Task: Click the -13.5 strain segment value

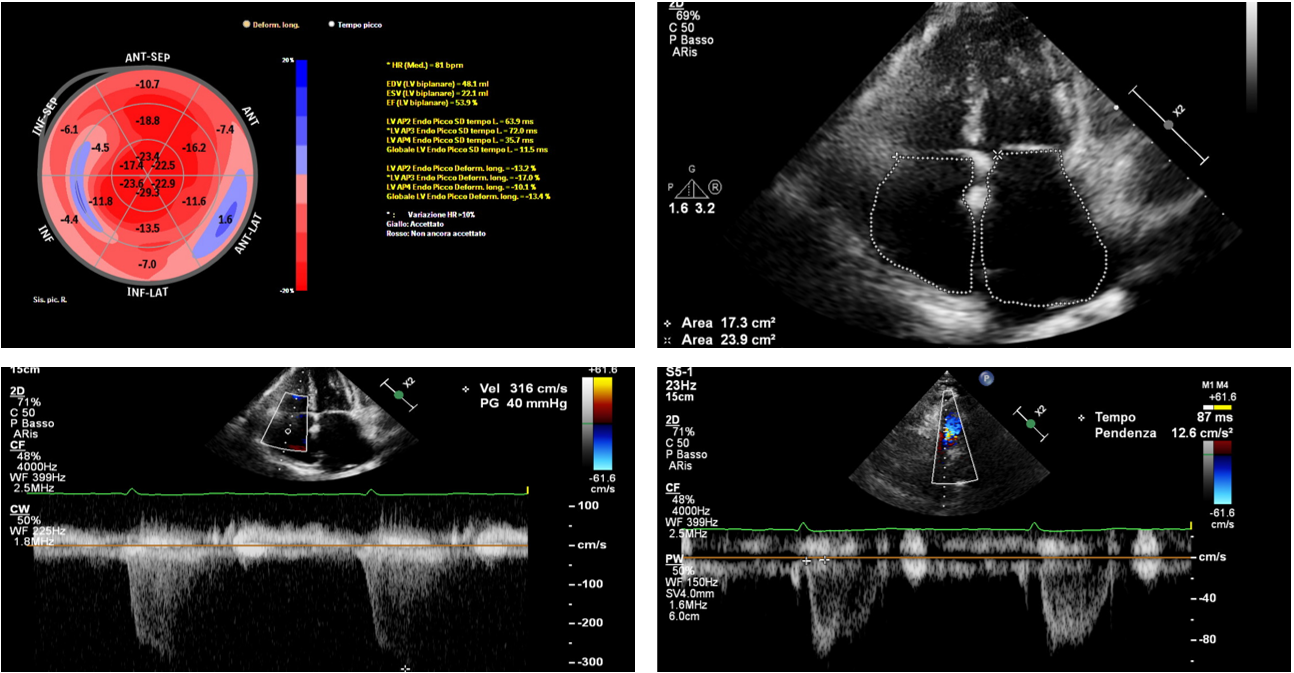Action: coord(148,228)
